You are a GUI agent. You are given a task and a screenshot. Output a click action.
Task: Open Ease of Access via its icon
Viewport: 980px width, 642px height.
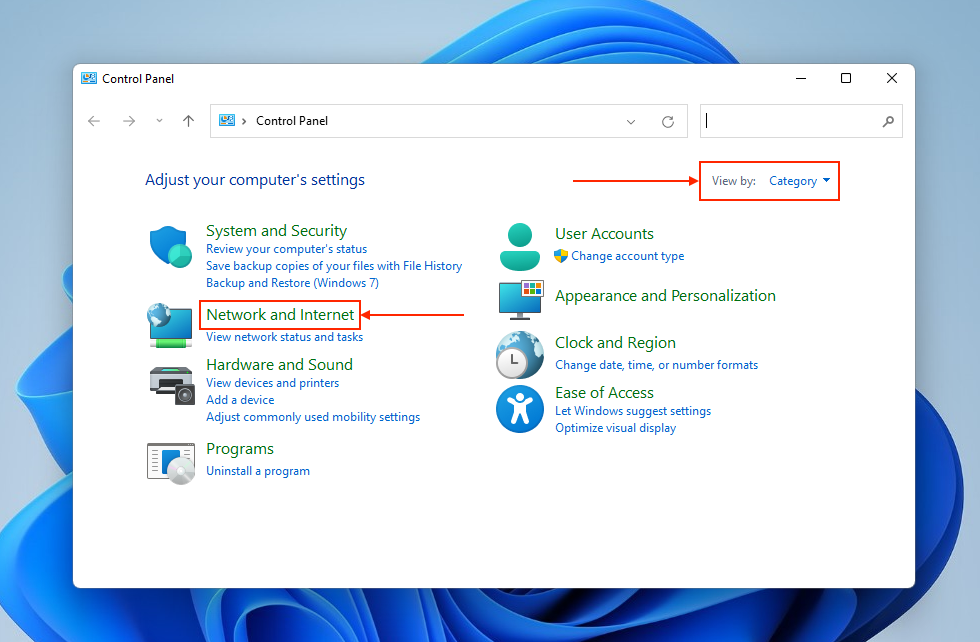click(519, 409)
